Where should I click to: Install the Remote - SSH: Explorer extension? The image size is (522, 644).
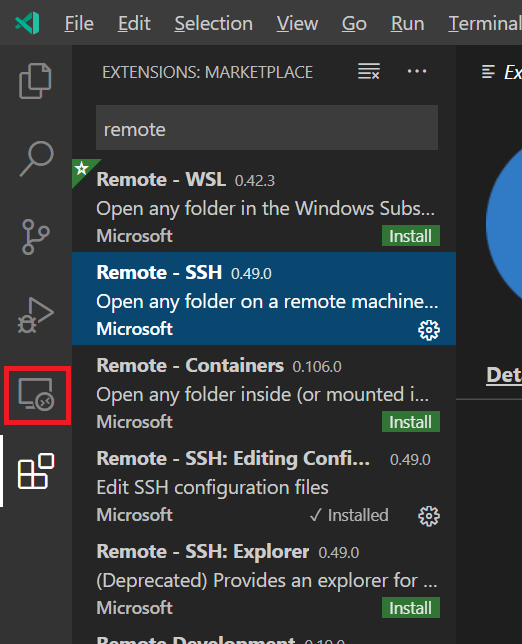click(x=411, y=608)
